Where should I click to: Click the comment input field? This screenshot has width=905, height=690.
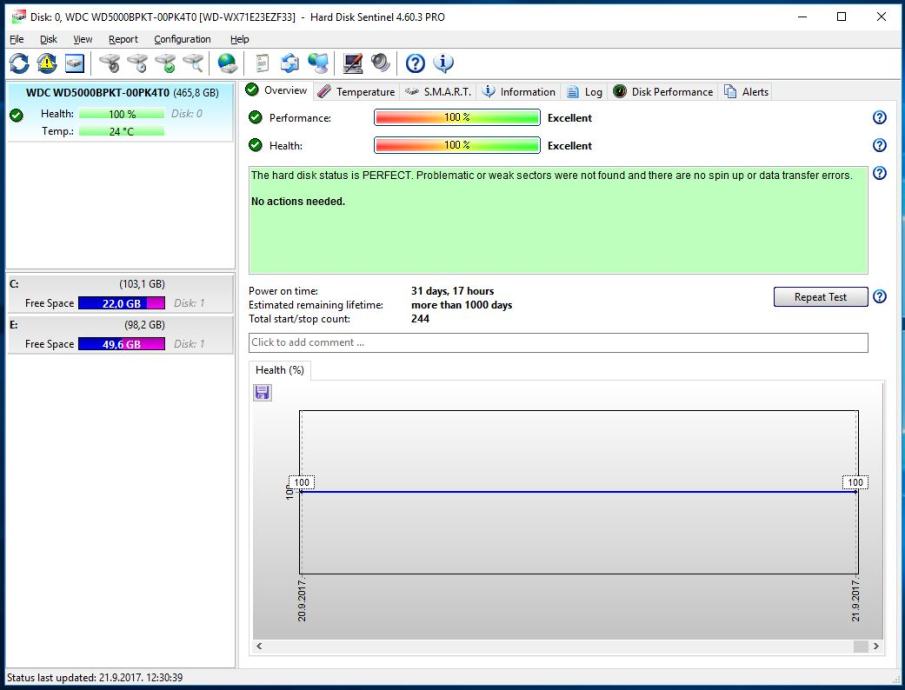558,343
